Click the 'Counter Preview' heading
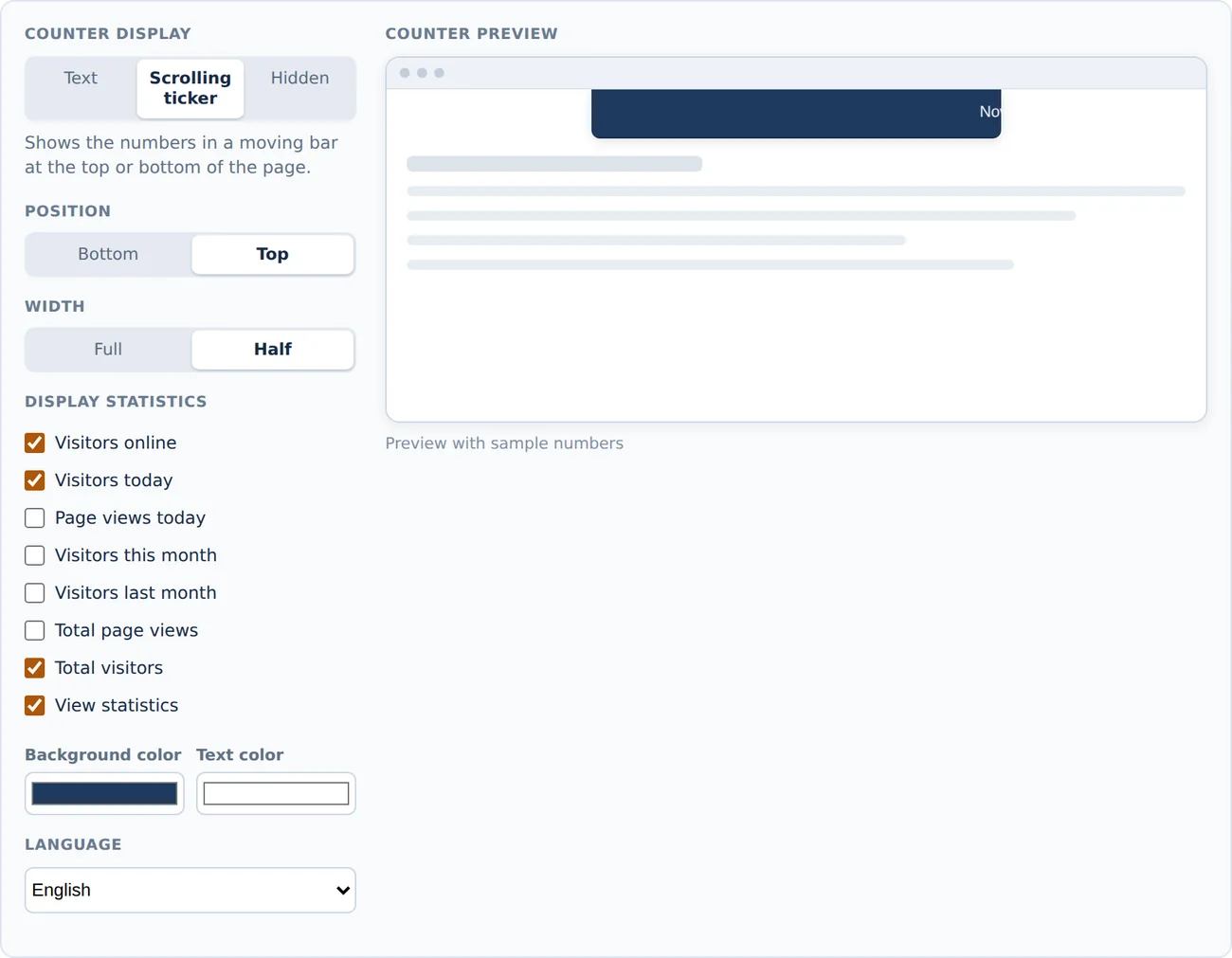Viewport: 1232px width, 958px height. [x=471, y=33]
